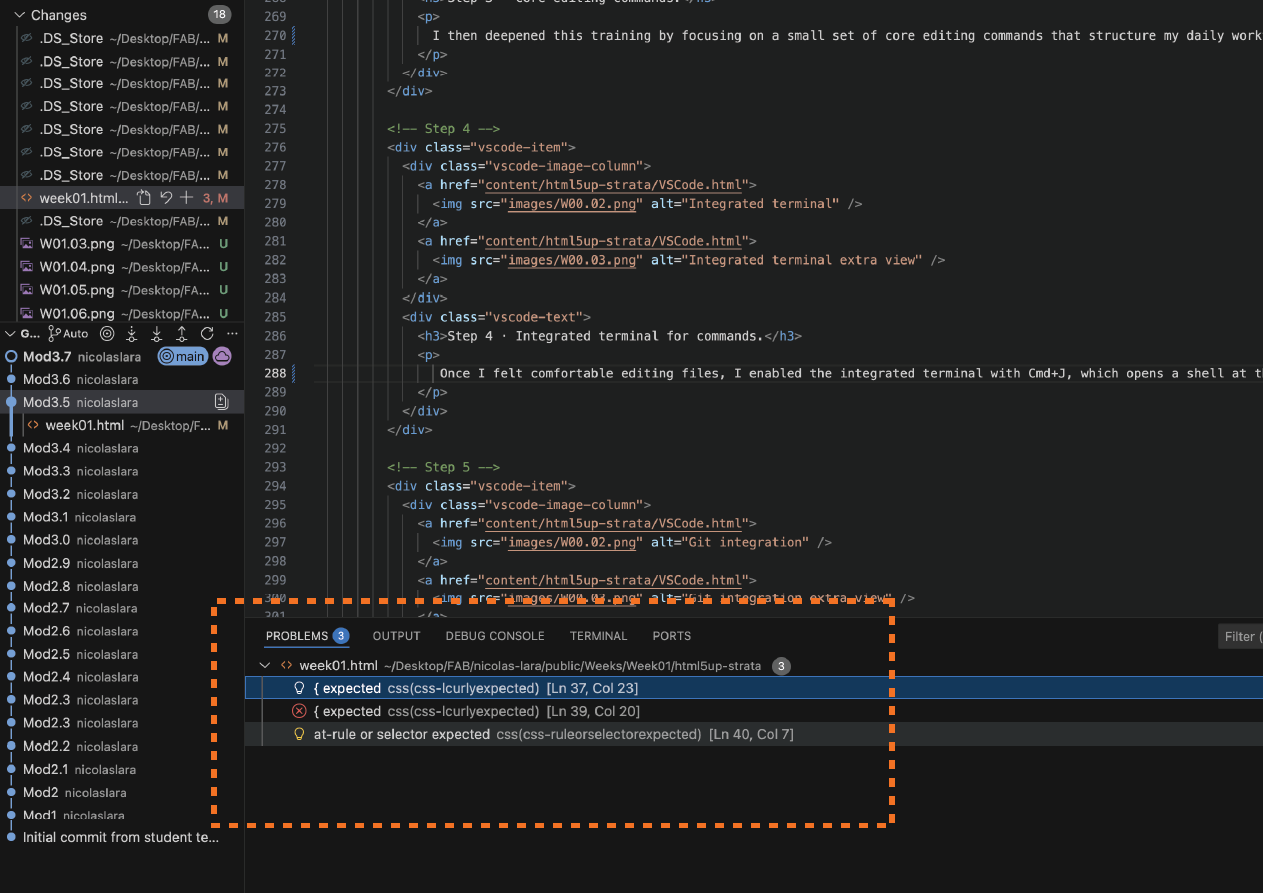1263x893 pixels.
Task: Pull commits using Graph toolbar icon
Action: 157,333
